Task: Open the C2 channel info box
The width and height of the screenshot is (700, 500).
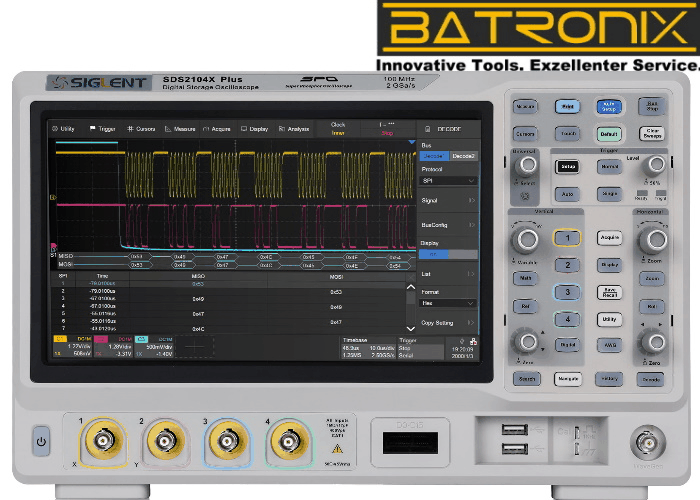Action: tap(113, 346)
